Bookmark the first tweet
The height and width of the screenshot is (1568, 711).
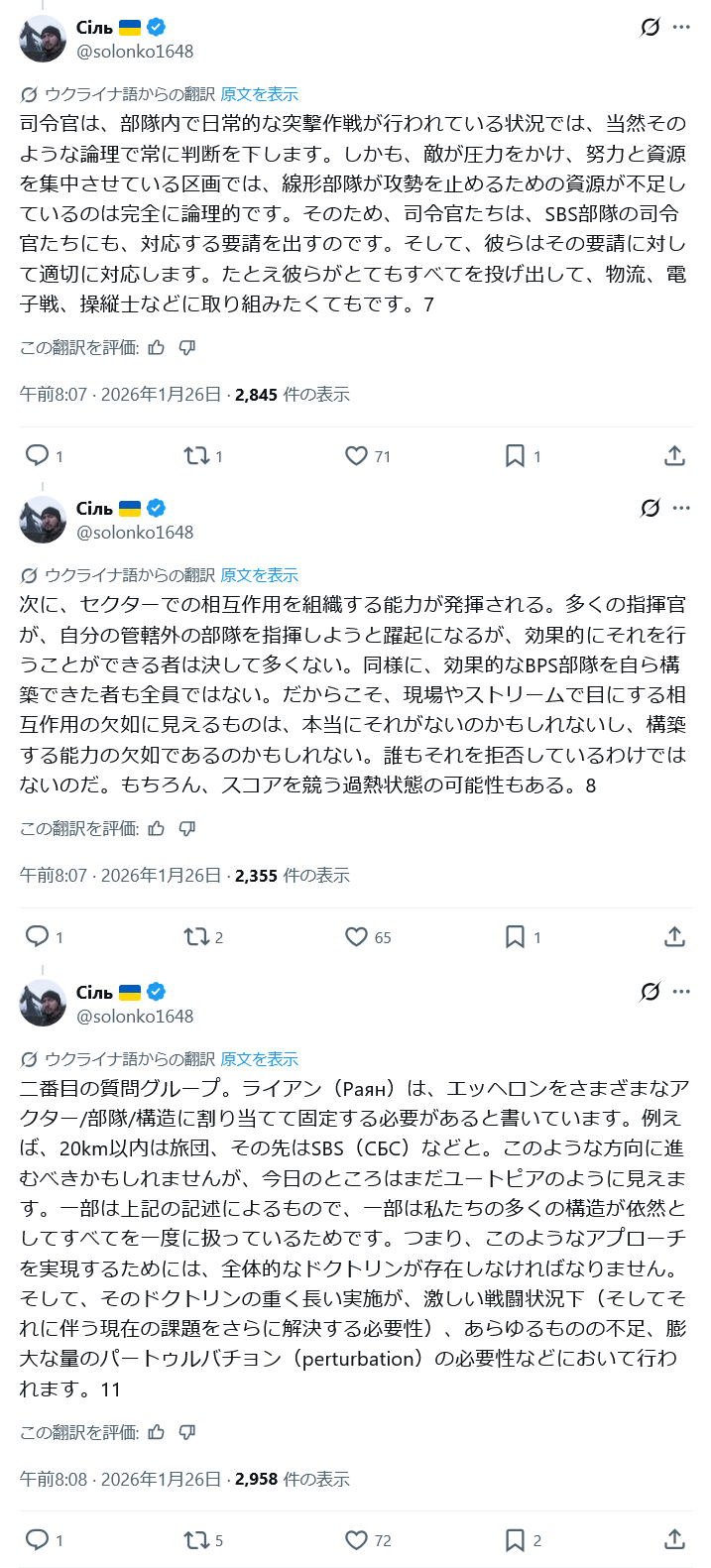coord(515,455)
